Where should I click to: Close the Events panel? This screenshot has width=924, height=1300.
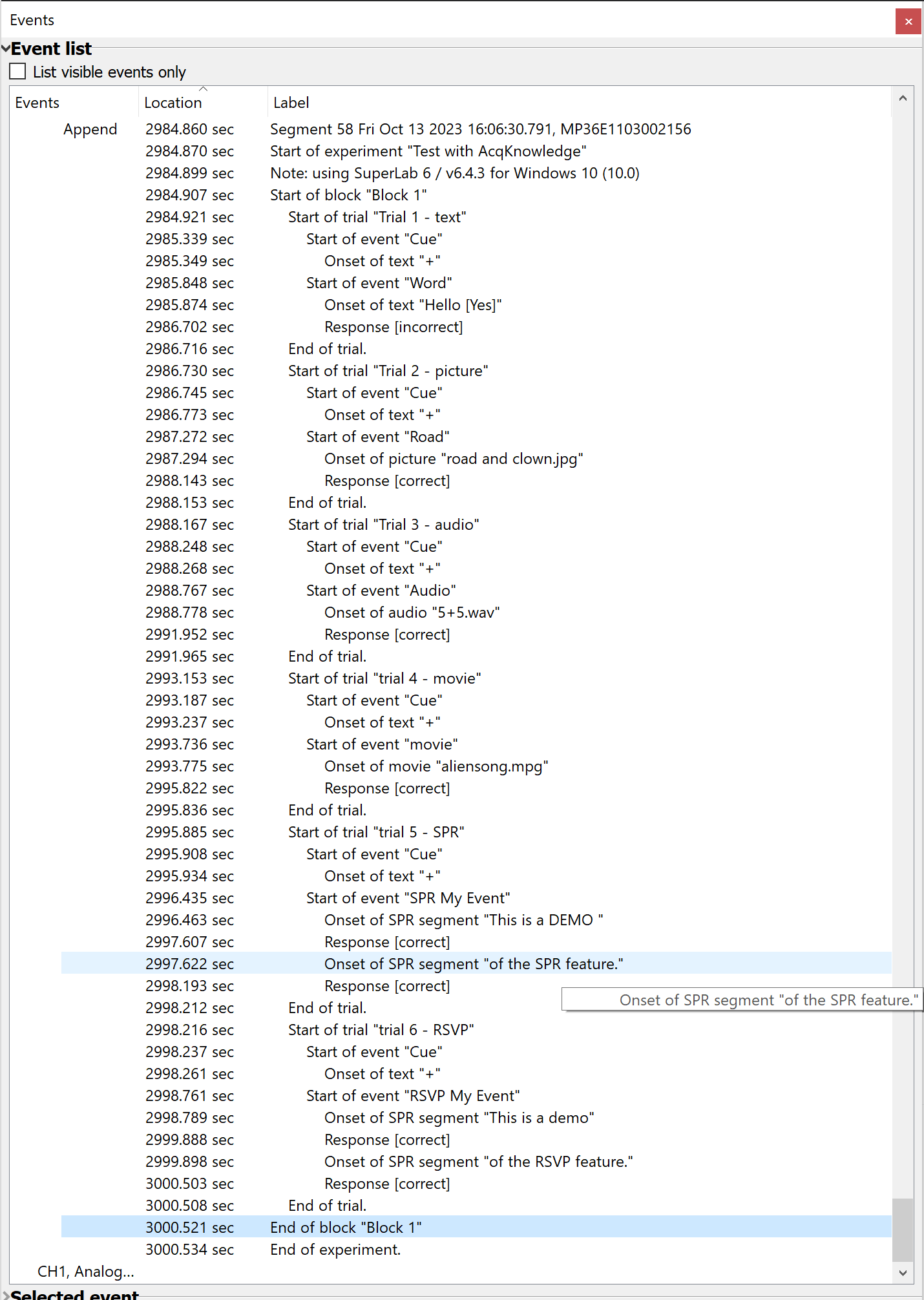(x=908, y=21)
